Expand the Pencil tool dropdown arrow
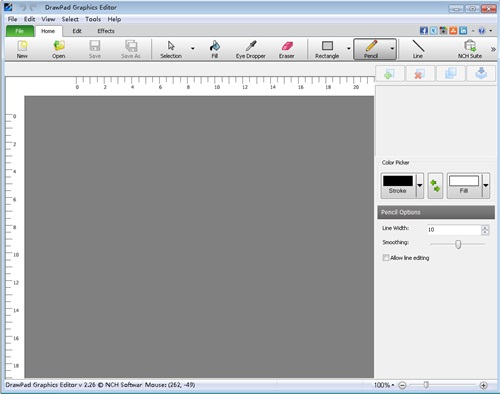500x394 pixels. pyautogui.click(x=392, y=49)
